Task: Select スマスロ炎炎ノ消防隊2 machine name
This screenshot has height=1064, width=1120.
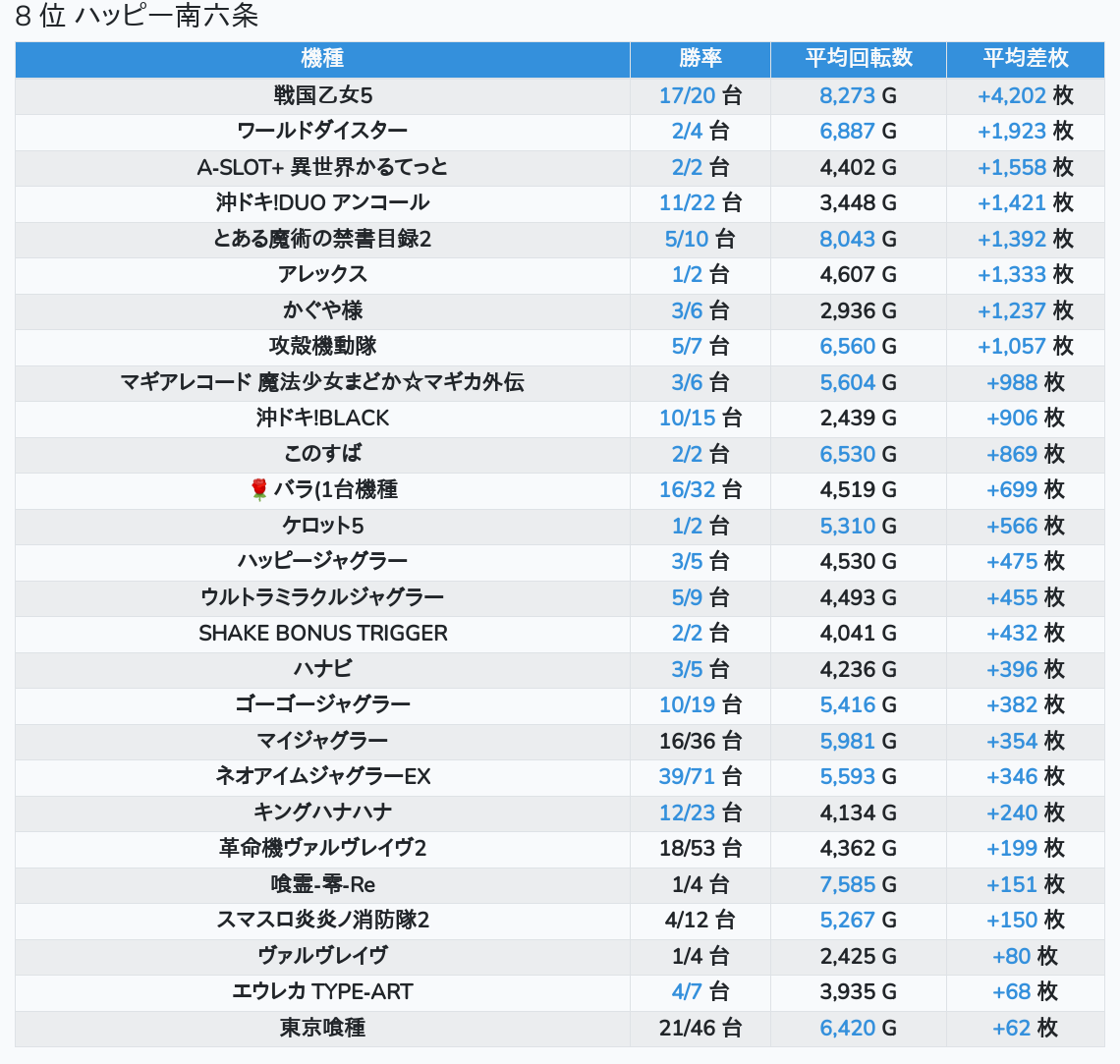Action: [x=323, y=920]
